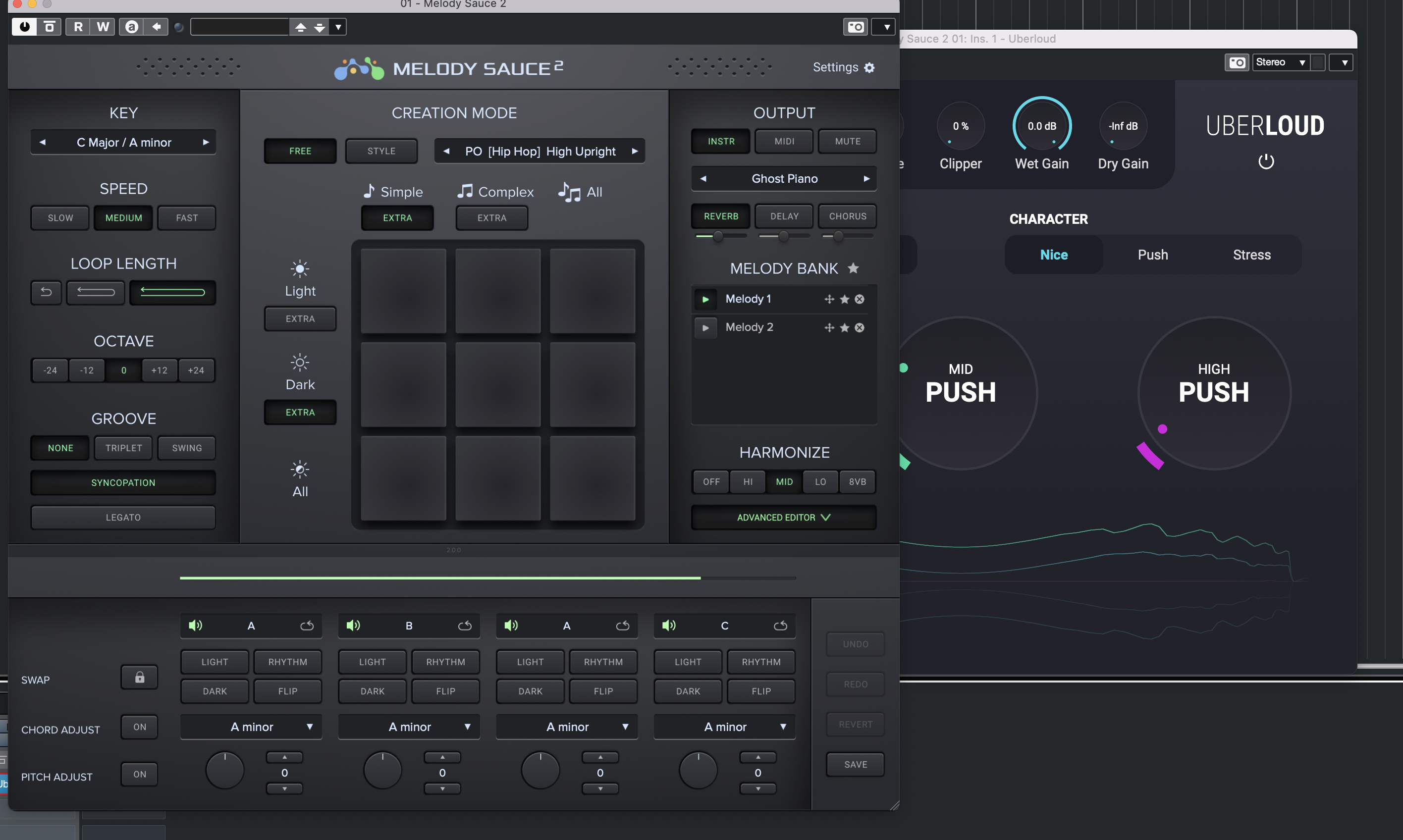
Task: Open section B A minor chord dropdown
Action: pyautogui.click(x=409, y=727)
